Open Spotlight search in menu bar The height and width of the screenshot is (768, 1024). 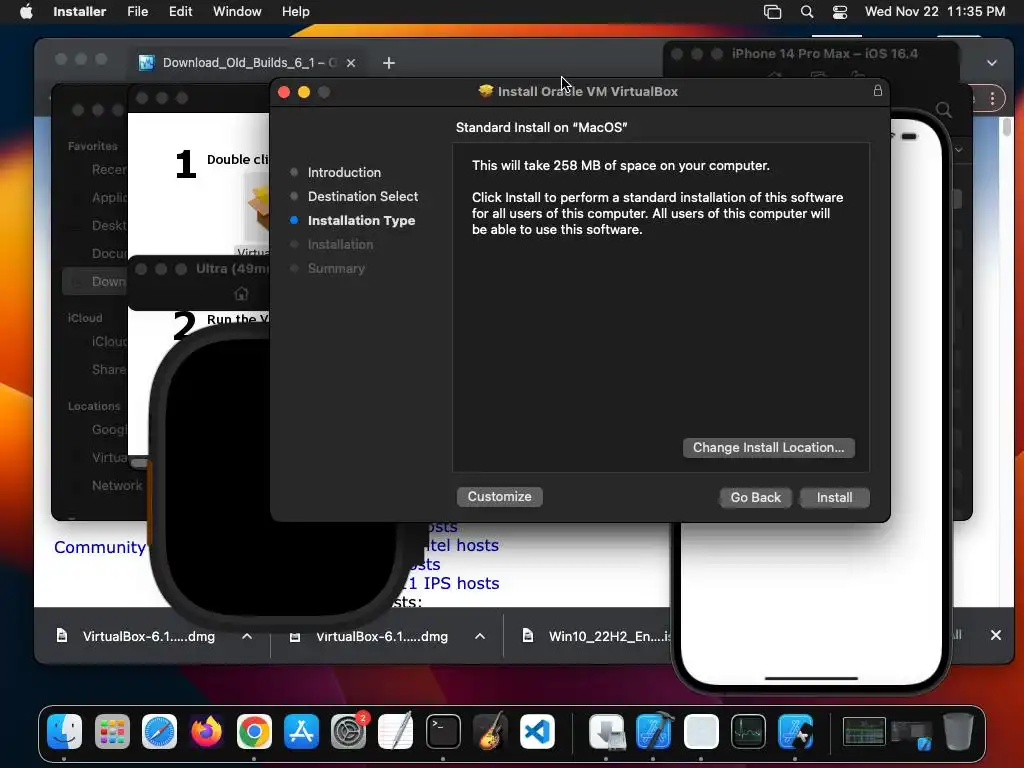click(807, 12)
